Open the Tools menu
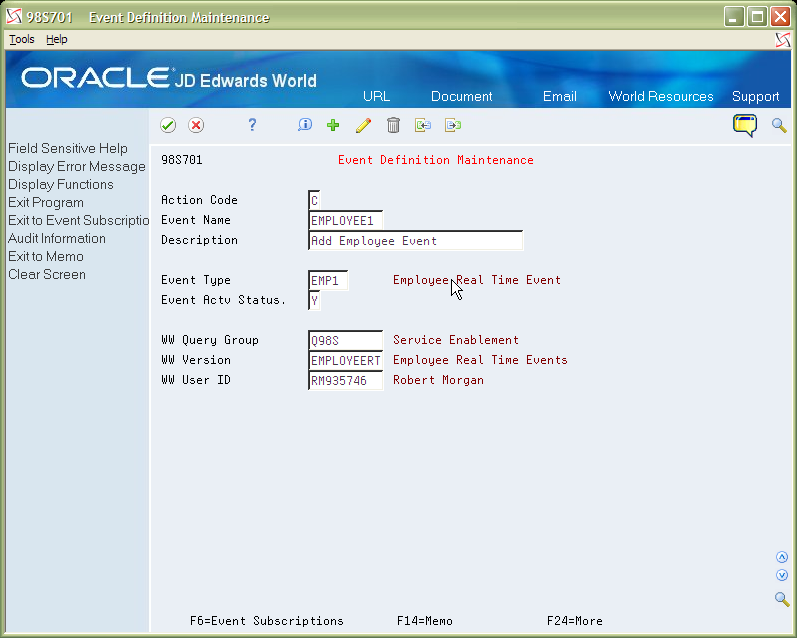The height and width of the screenshot is (638, 797). [22, 39]
